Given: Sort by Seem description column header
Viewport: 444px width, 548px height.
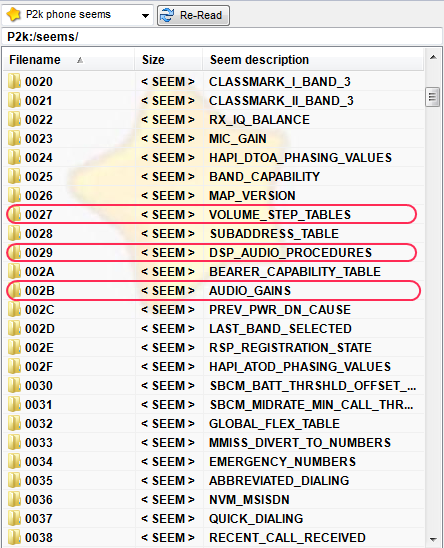Looking at the screenshot, I should (313, 60).
